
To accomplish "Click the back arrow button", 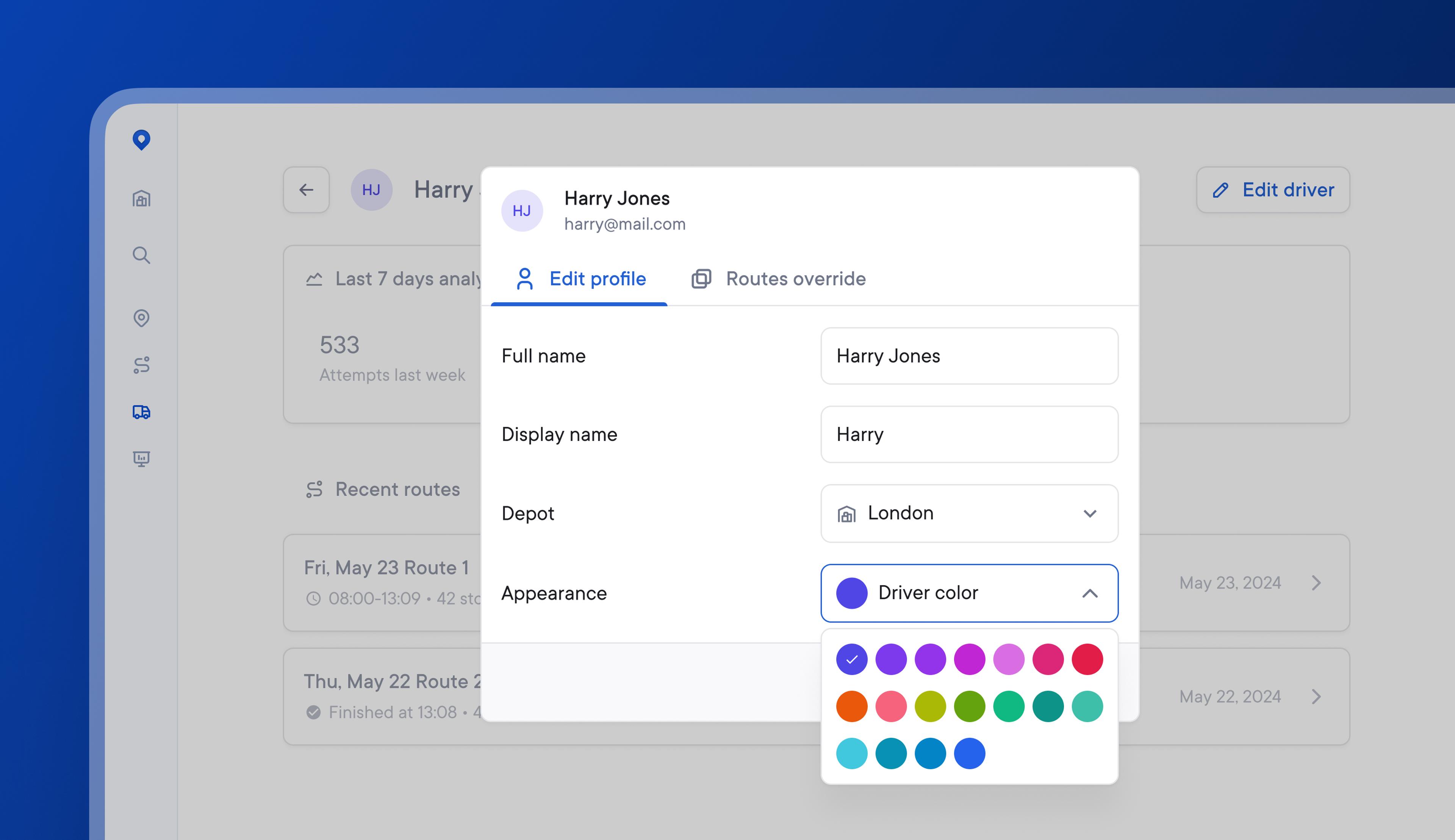I will pyautogui.click(x=307, y=190).
